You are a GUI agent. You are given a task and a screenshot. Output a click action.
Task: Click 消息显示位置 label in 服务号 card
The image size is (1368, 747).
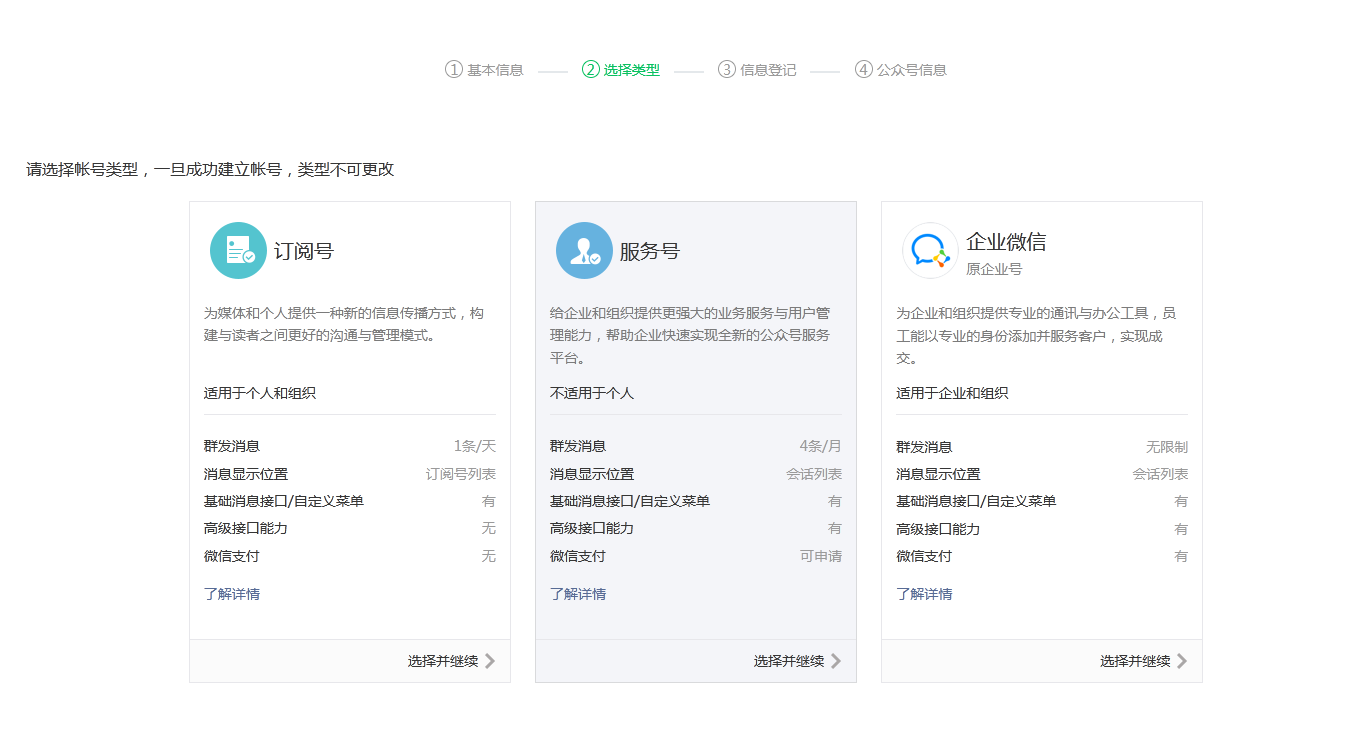pos(592,474)
